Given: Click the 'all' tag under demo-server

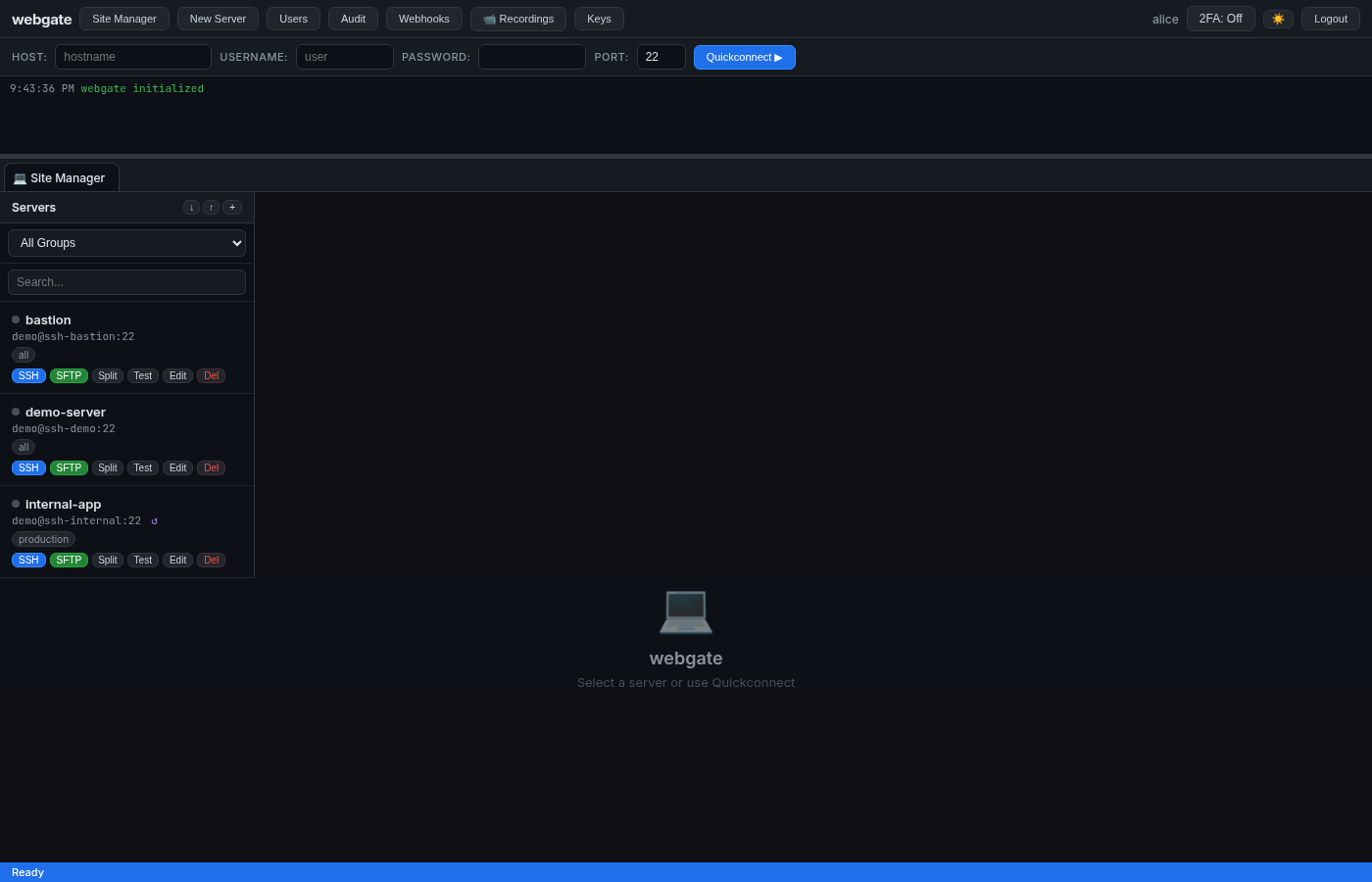Looking at the screenshot, I should 24,448.
